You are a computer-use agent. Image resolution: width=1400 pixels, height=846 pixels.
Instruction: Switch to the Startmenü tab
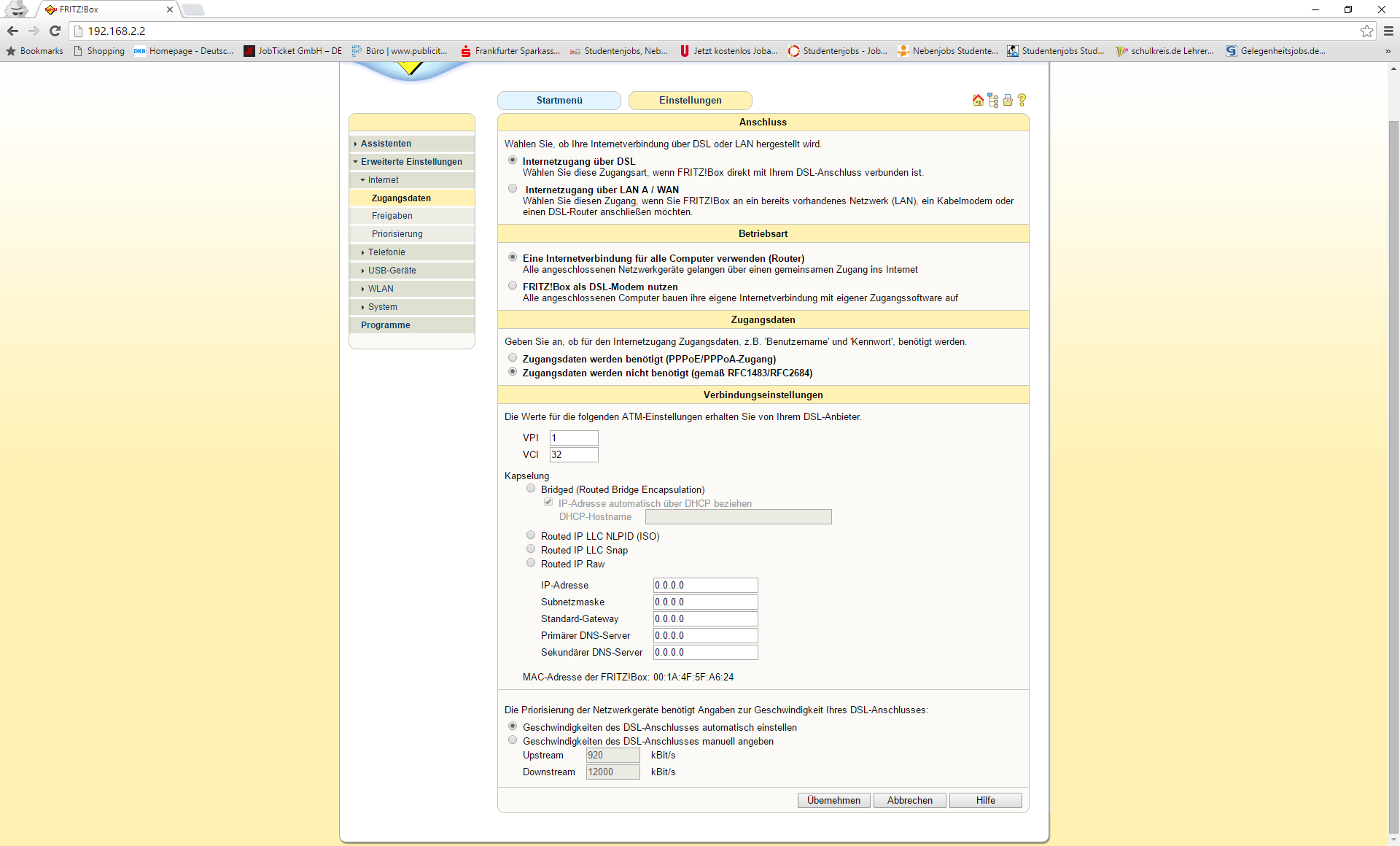(559, 101)
